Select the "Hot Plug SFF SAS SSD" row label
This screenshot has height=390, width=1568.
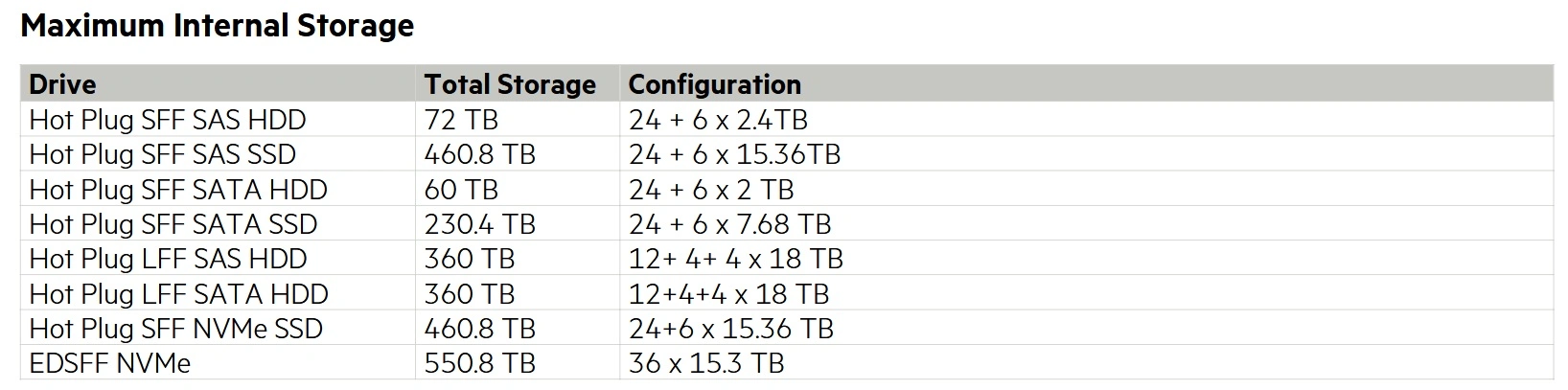pos(163,154)
